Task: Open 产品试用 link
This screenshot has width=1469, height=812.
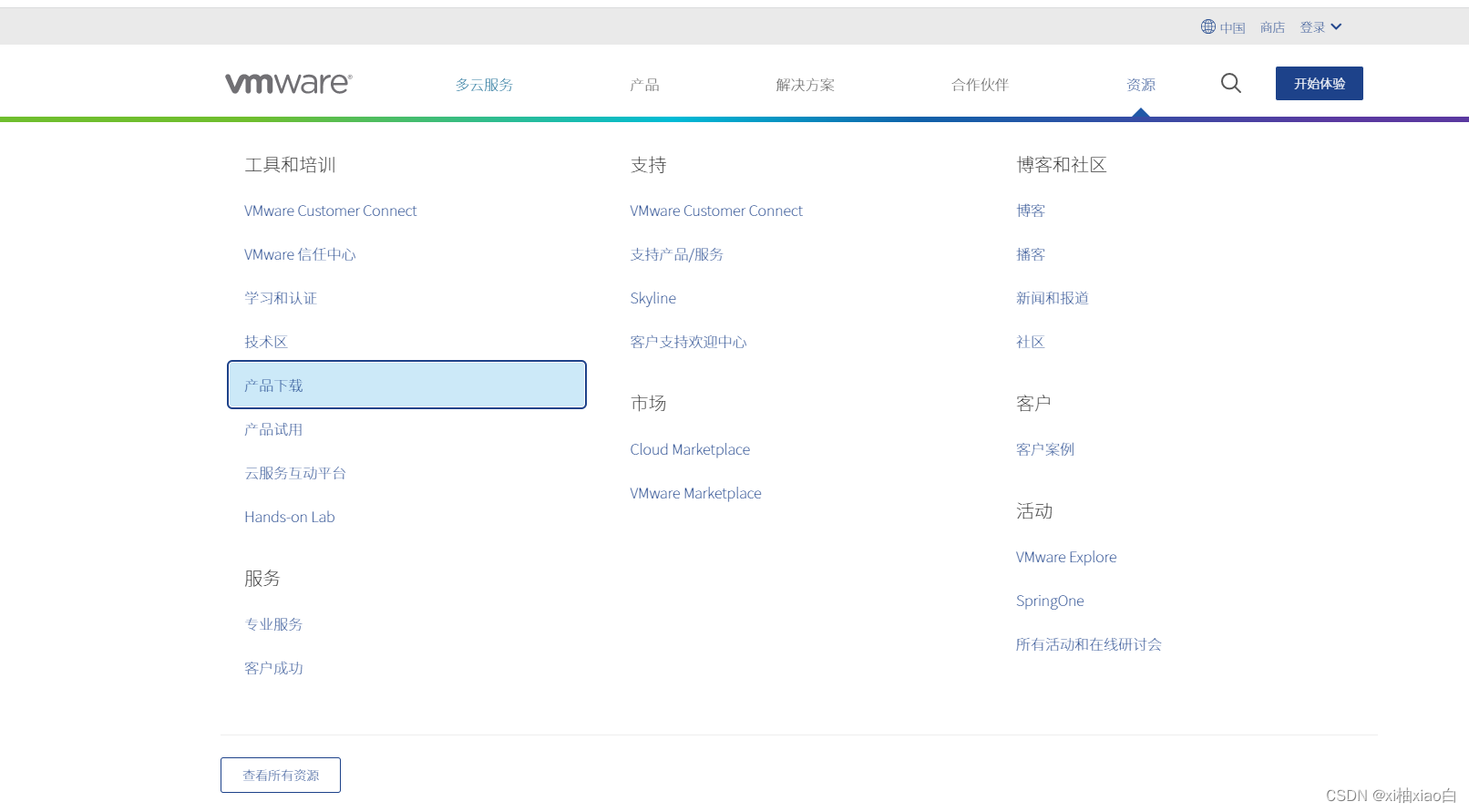Action: 273,429
